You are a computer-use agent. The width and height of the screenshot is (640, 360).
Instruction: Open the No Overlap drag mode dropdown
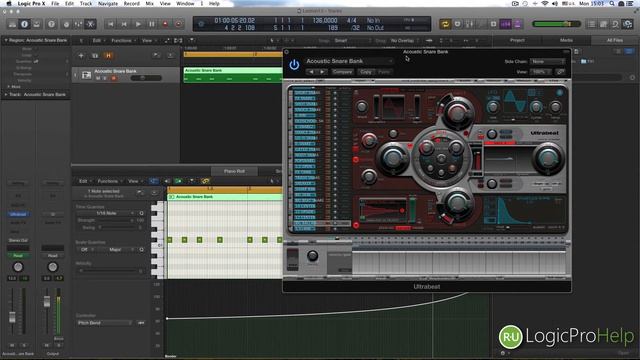pos(404,40)
